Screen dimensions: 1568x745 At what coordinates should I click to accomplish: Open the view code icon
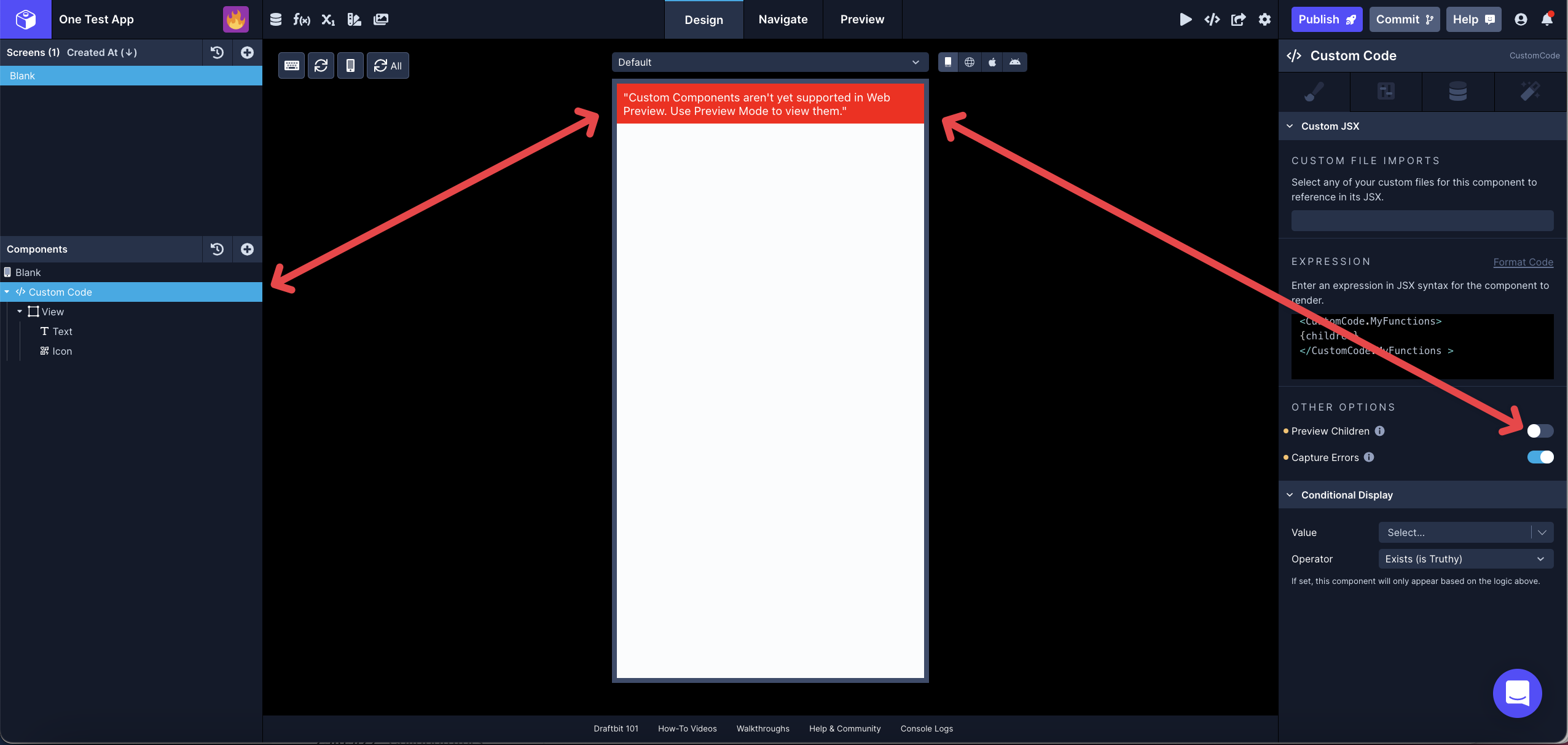click(1212, 20)
